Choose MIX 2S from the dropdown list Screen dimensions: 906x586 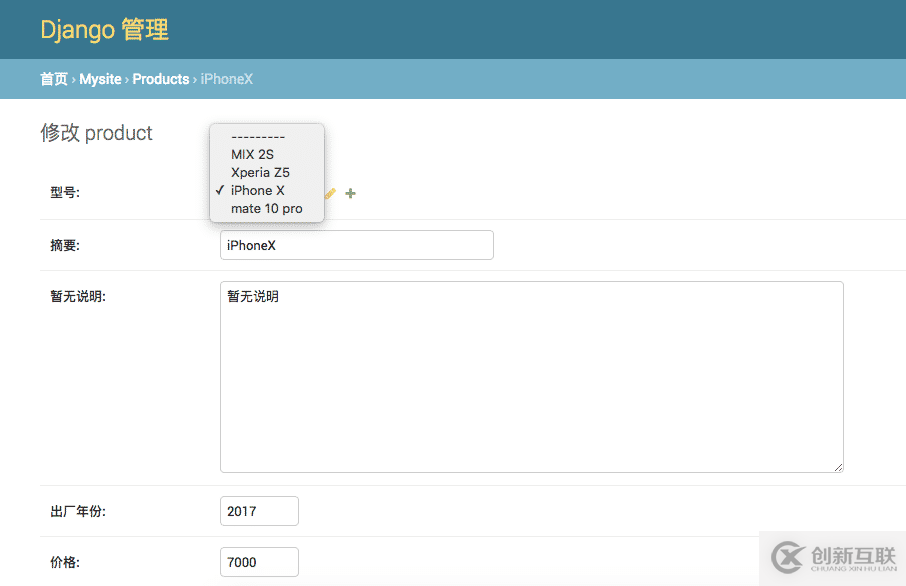(x=267, y=154)
